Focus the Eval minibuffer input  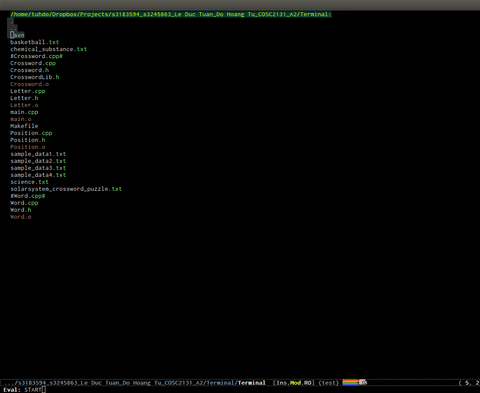(35, 390)
